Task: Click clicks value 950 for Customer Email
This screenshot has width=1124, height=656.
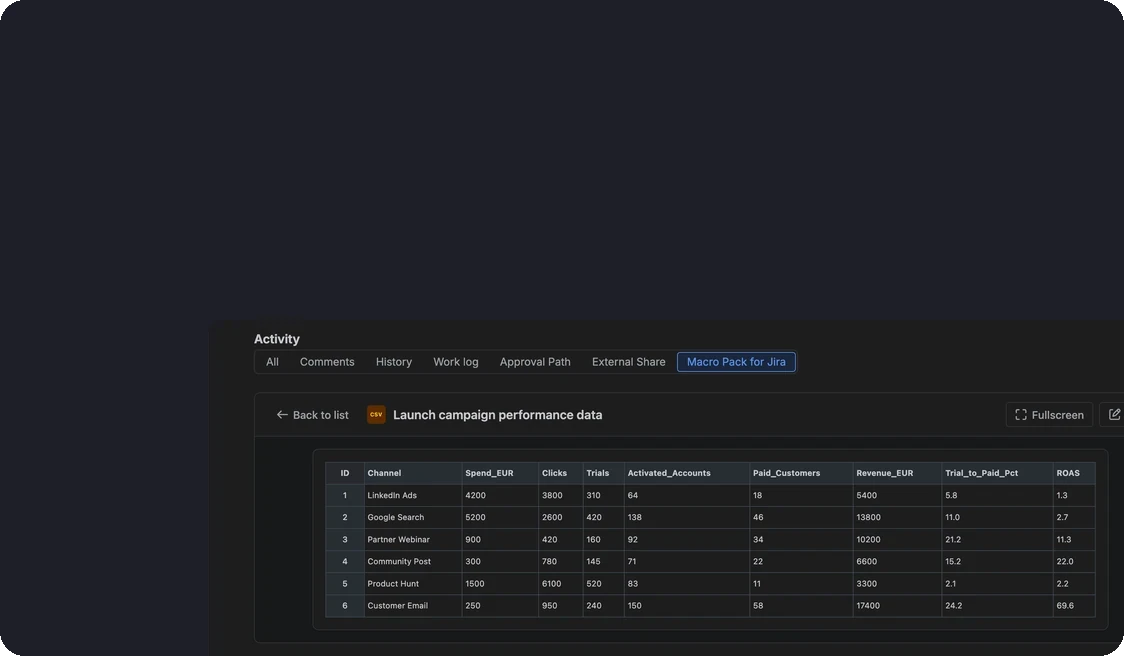Action: (x=561, y=606)
